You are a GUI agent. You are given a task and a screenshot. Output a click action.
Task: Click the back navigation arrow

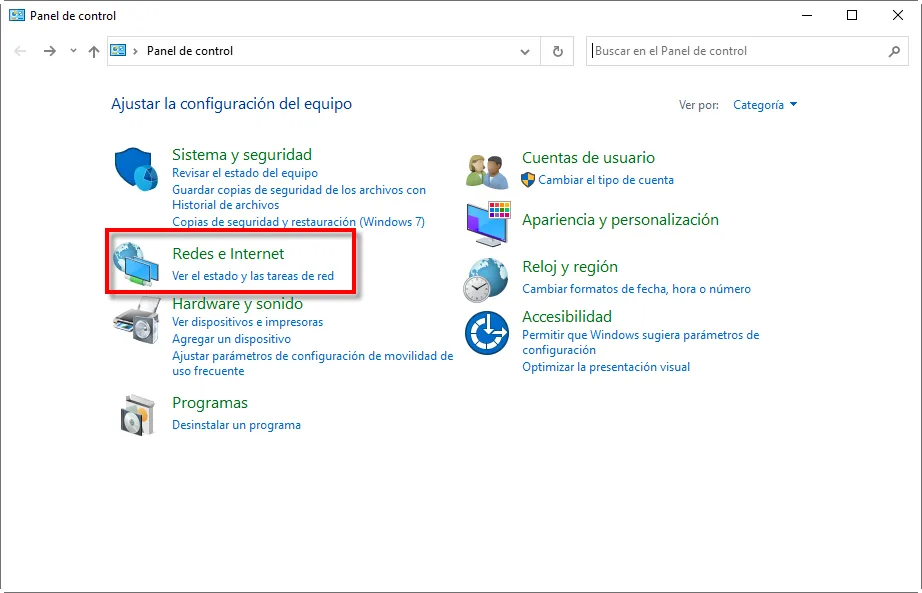[x=21, y=51]
